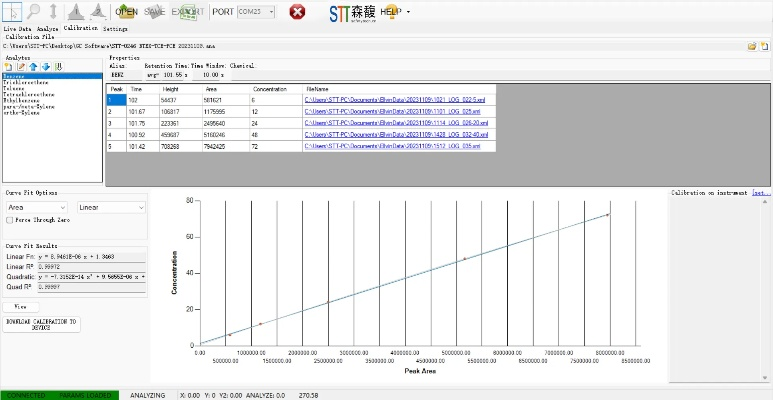
Task: Expand the Area curve fit dropdown
Action: [x=38, y=207]
